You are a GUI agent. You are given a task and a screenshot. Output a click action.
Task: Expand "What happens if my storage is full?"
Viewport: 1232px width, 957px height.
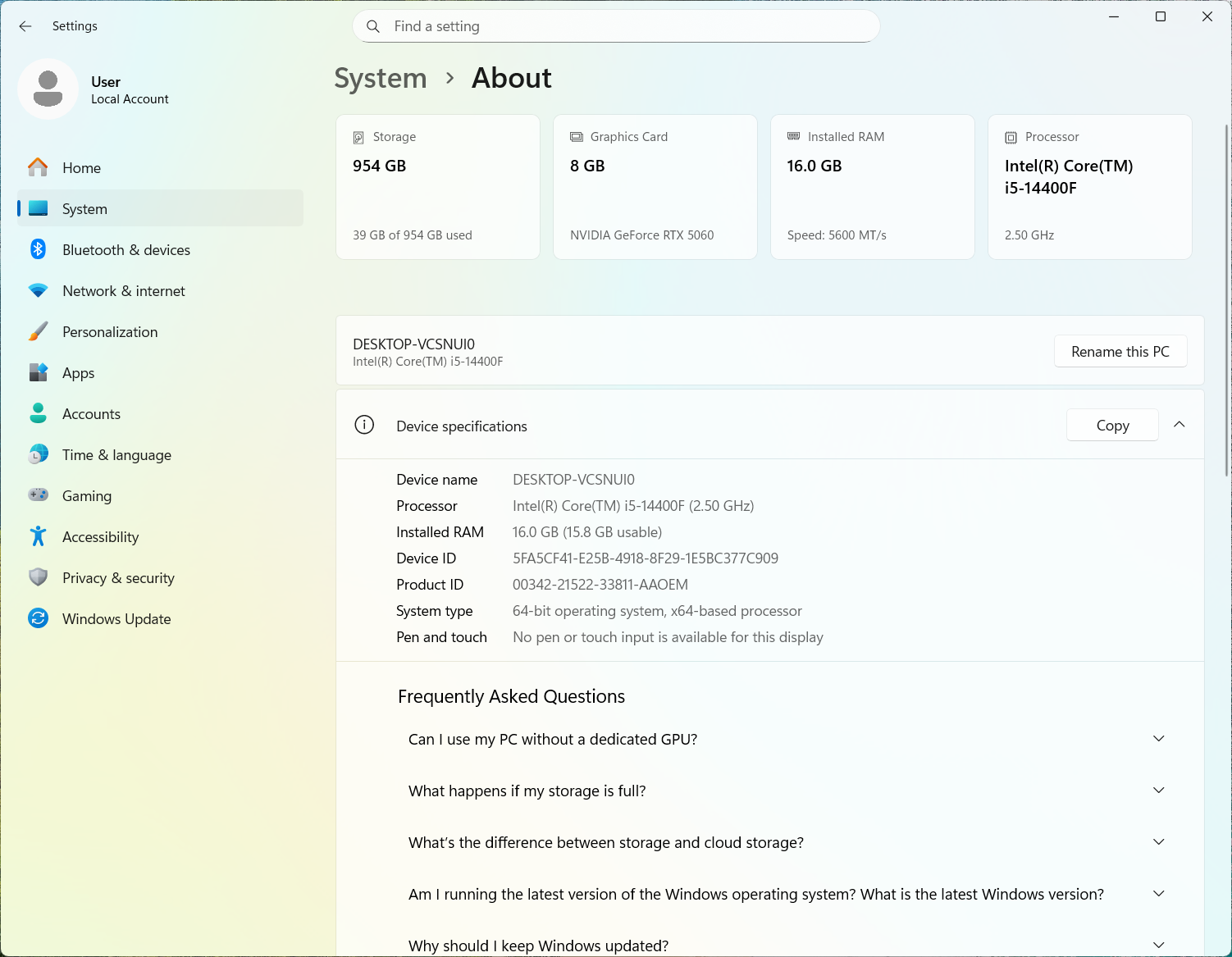tap(1158, 791)
